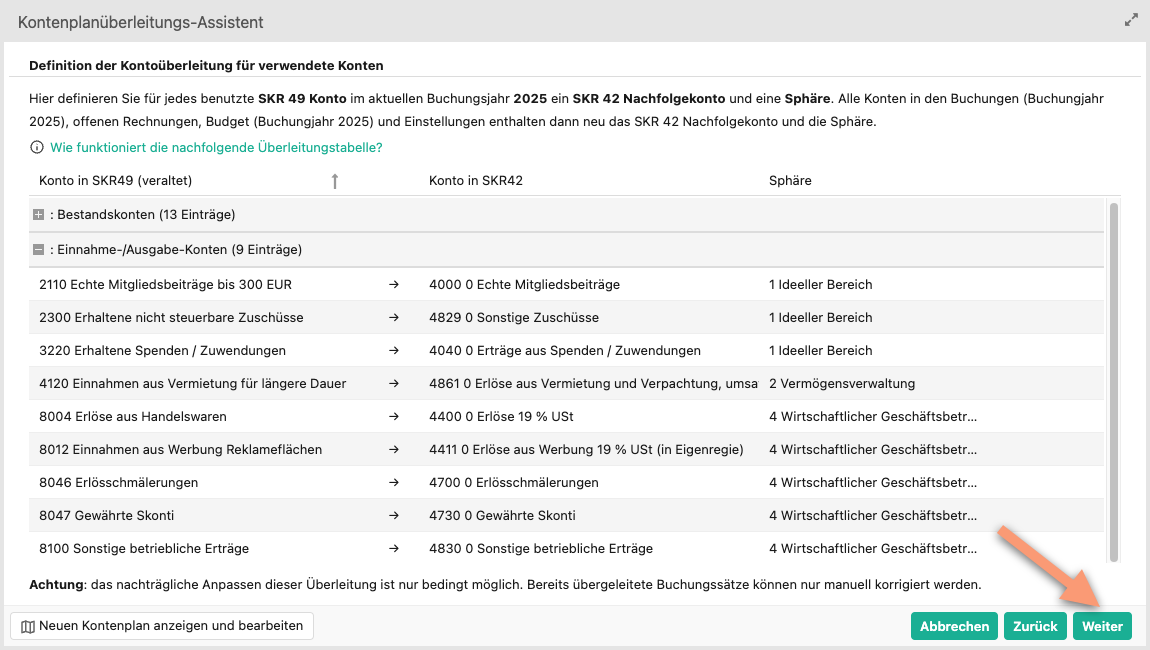
Task: Change Sphäre of row 8004 Erlöse aus Handelswaren
Action: [x=873, y=417]
